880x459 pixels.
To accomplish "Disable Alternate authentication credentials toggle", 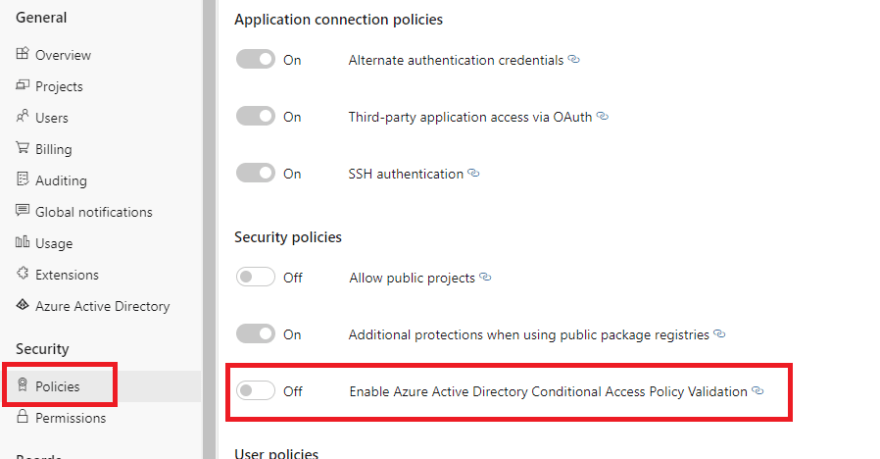I will 255,59.
